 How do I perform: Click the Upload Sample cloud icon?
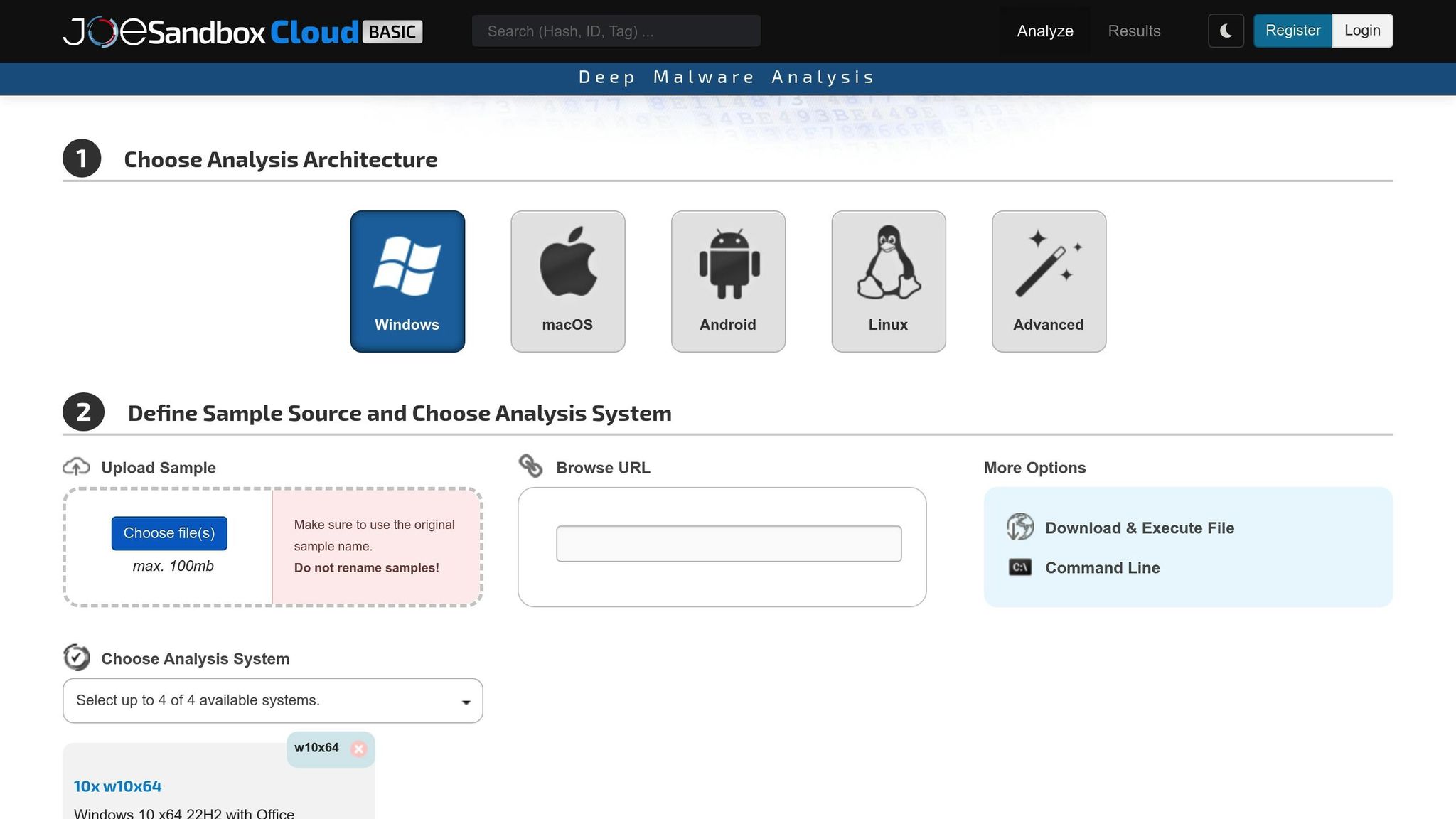[76, 467]
